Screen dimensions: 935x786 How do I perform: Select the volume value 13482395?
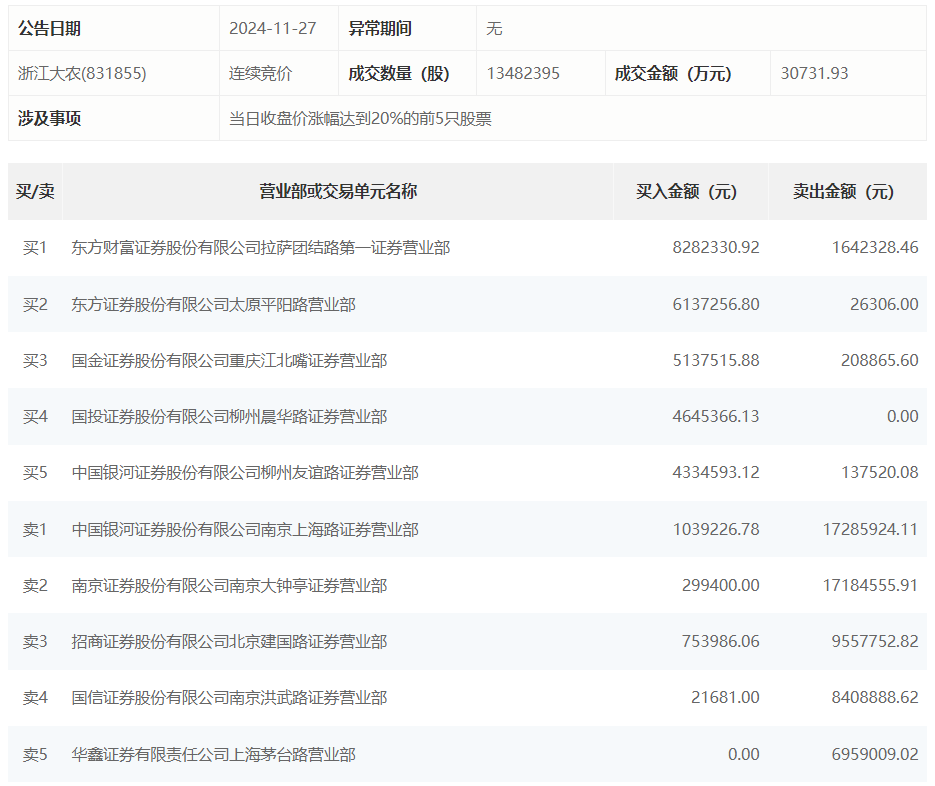[x=523, y=73]
